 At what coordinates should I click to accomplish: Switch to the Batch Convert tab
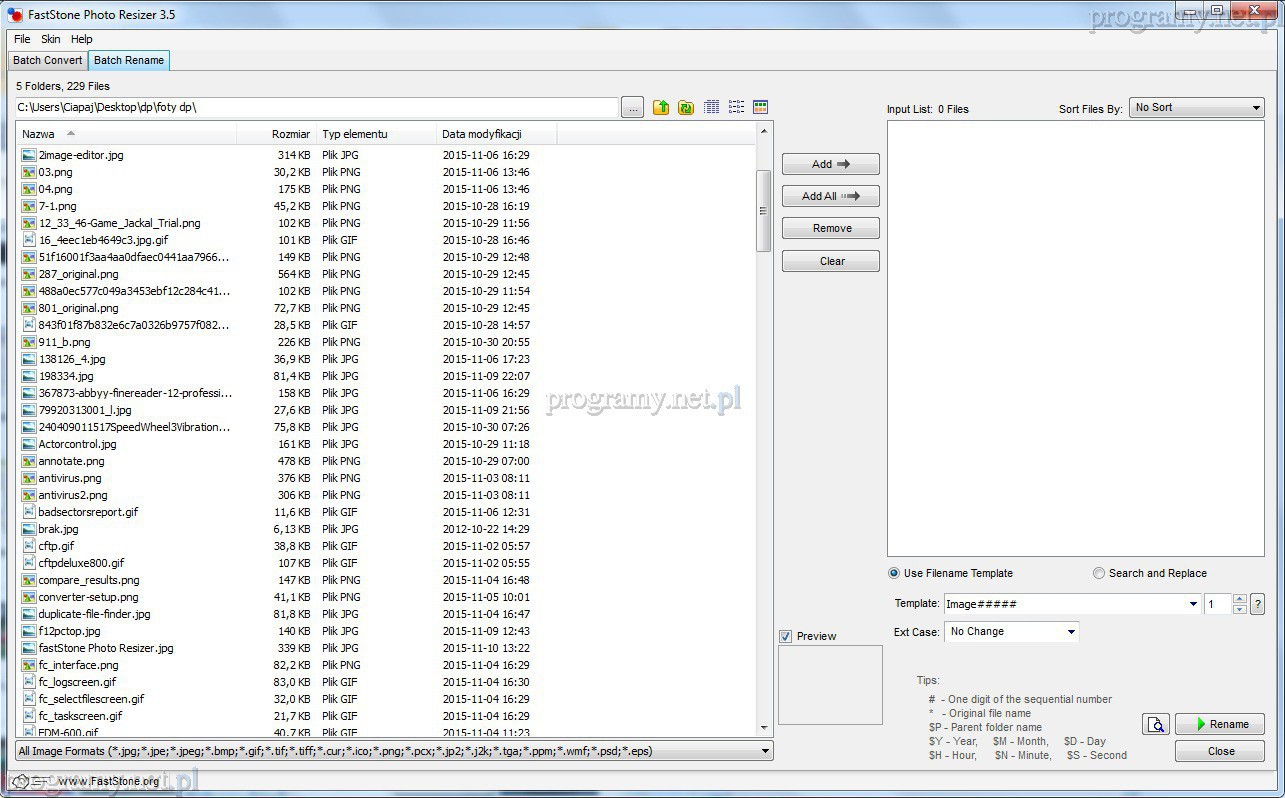(48, 60)
